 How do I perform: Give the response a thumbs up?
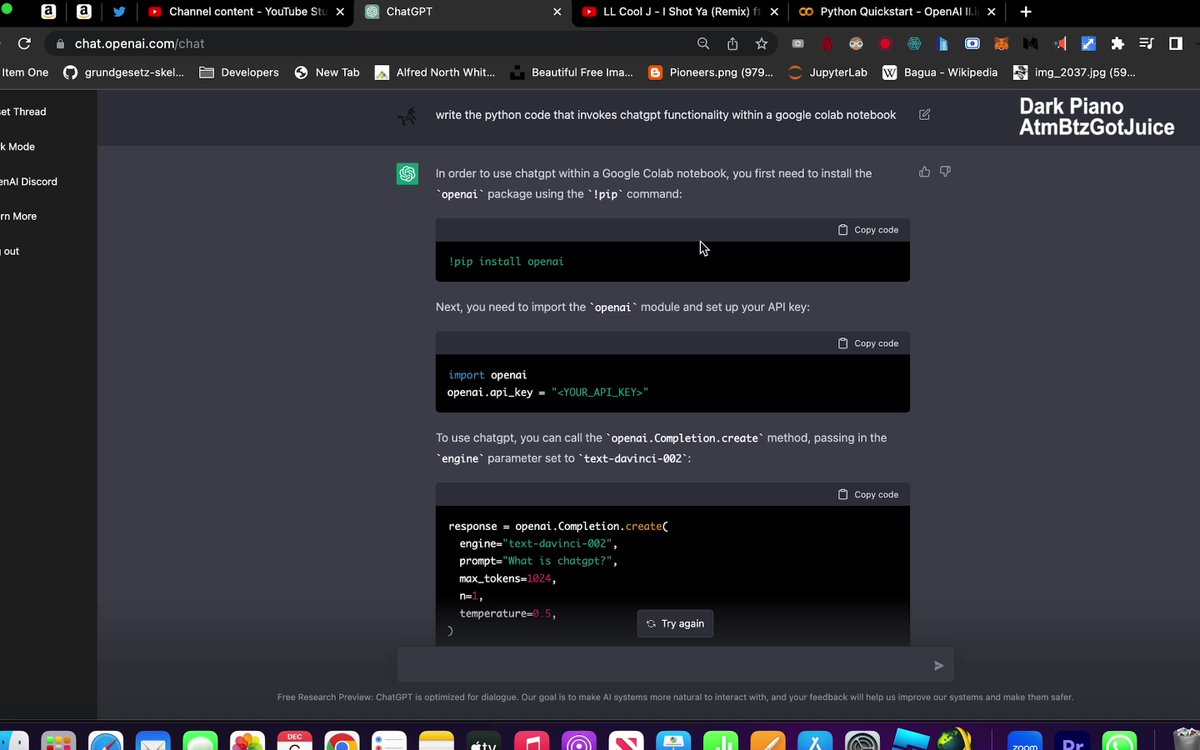click(x=924, y=172)
